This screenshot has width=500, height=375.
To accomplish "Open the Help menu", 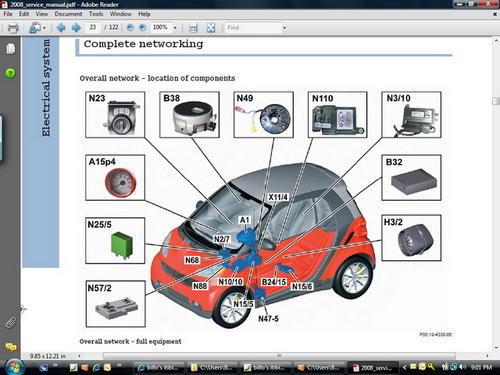I will tap(144, 14).
